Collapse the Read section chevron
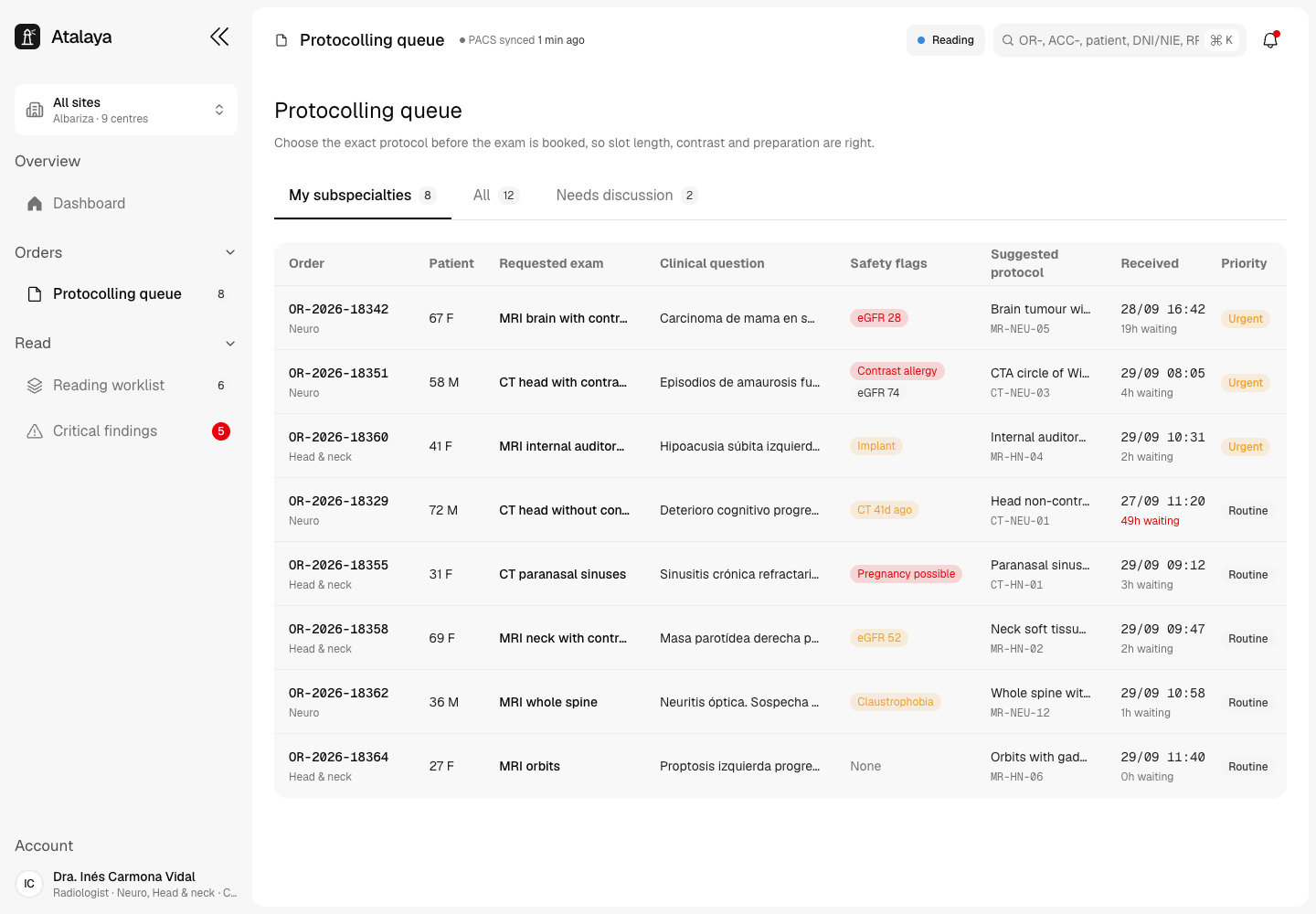Screen dimensions: 1316x914 (x=230, y=344)
